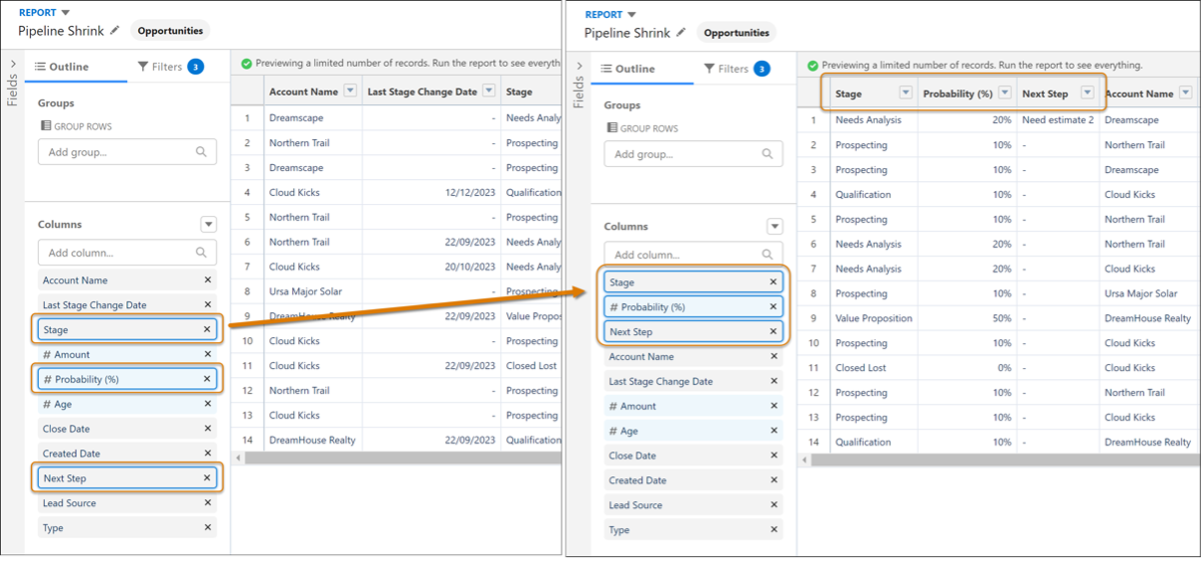Viewport: 1203px width, 562px height.
Task: Click pencil icon to rename left Pipeline Shrink report
Action: pyautogui.click(x=115, y=31)
